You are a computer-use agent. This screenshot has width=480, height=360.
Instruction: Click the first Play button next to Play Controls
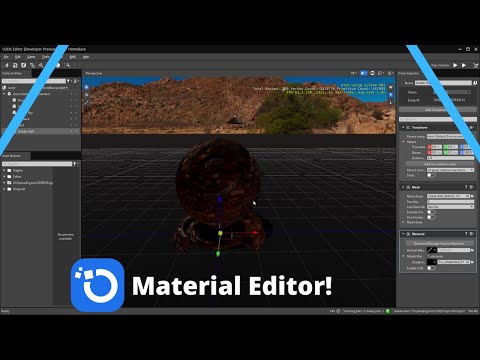click(x=455, y=65)
